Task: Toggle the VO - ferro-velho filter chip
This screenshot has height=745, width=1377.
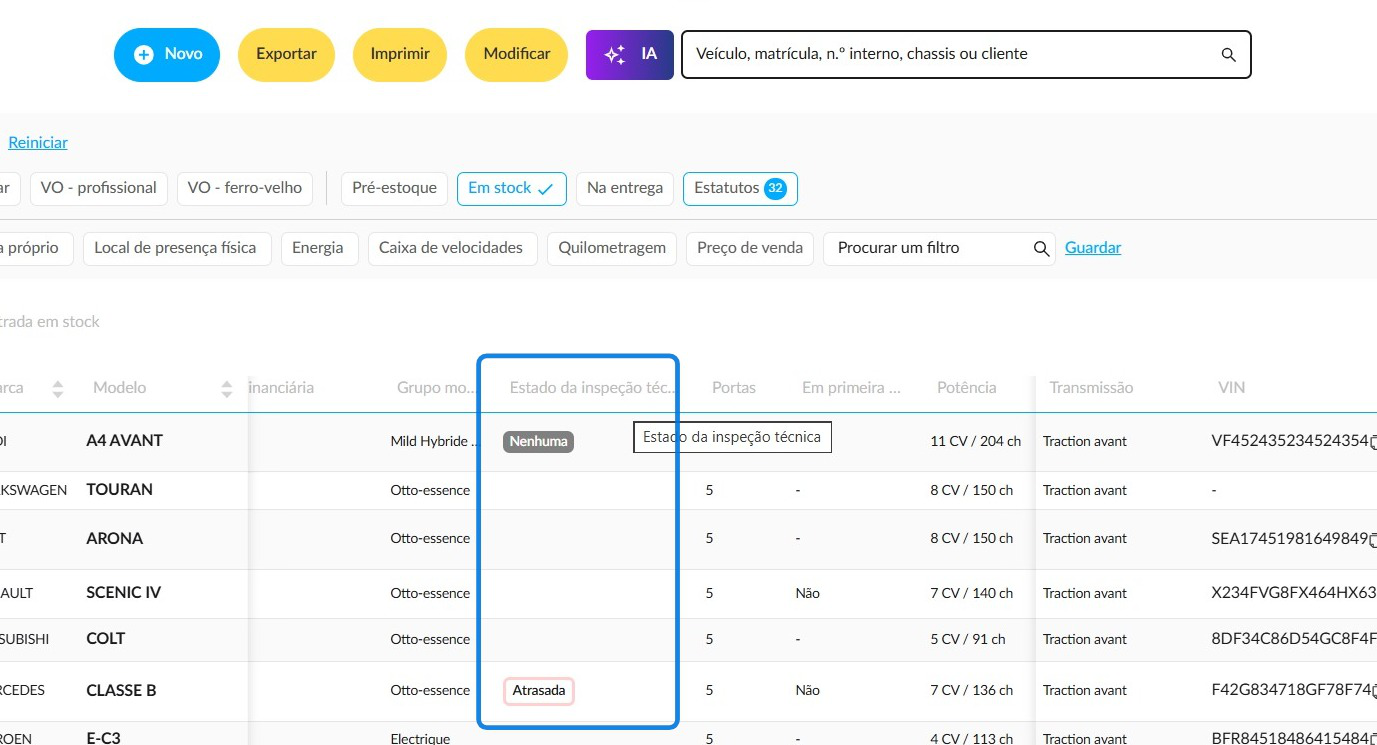Action: (x=245, y=188)
